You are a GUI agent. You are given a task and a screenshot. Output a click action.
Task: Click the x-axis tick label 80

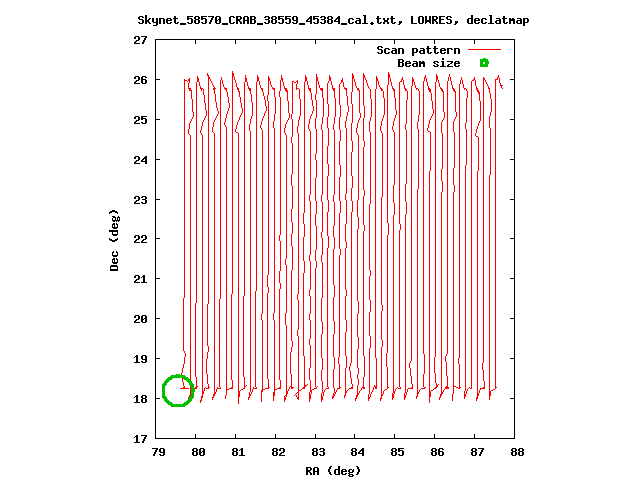(198, 452)
